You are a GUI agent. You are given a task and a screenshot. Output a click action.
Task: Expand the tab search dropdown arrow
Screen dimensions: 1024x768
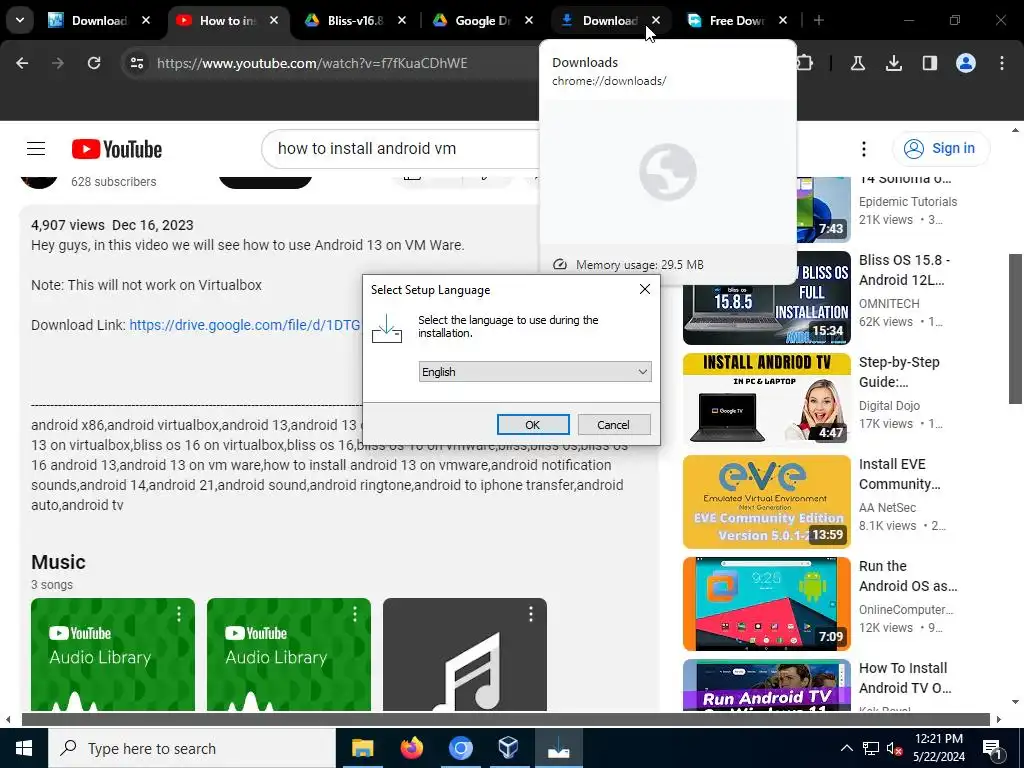(x=20, y=20)
